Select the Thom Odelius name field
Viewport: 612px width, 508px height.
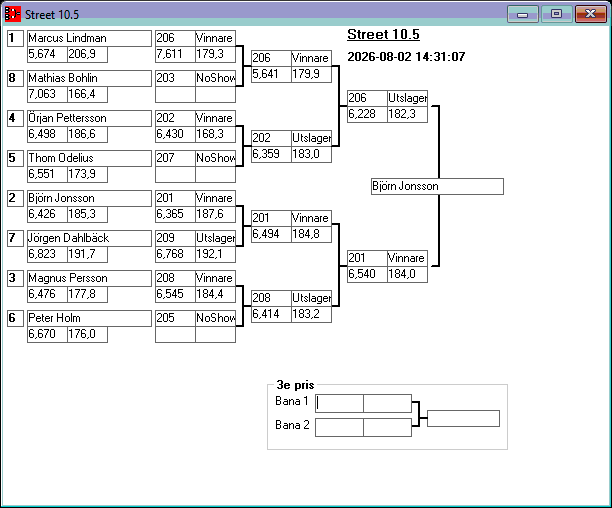89,158
